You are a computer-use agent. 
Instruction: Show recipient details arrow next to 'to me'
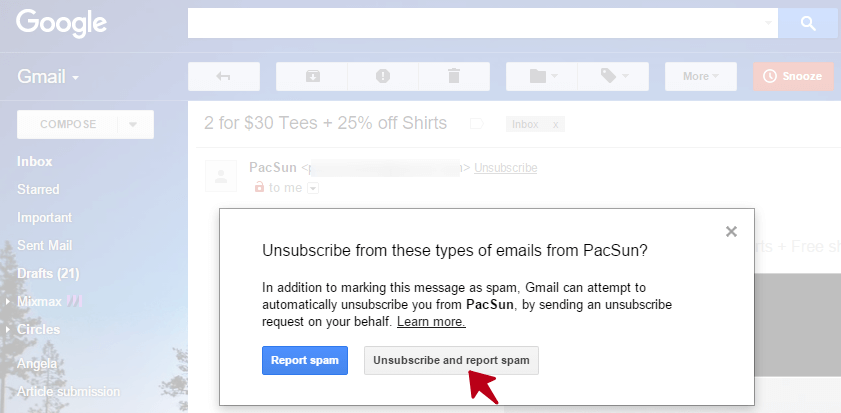[x=313, y=188]
